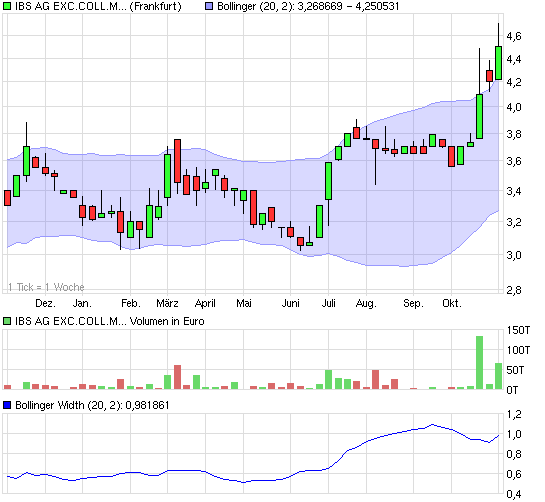Screen dimensions: 545x502
Task: Click the 1,0 Bollinger Width axis label
Action: (x=514, y=434)
